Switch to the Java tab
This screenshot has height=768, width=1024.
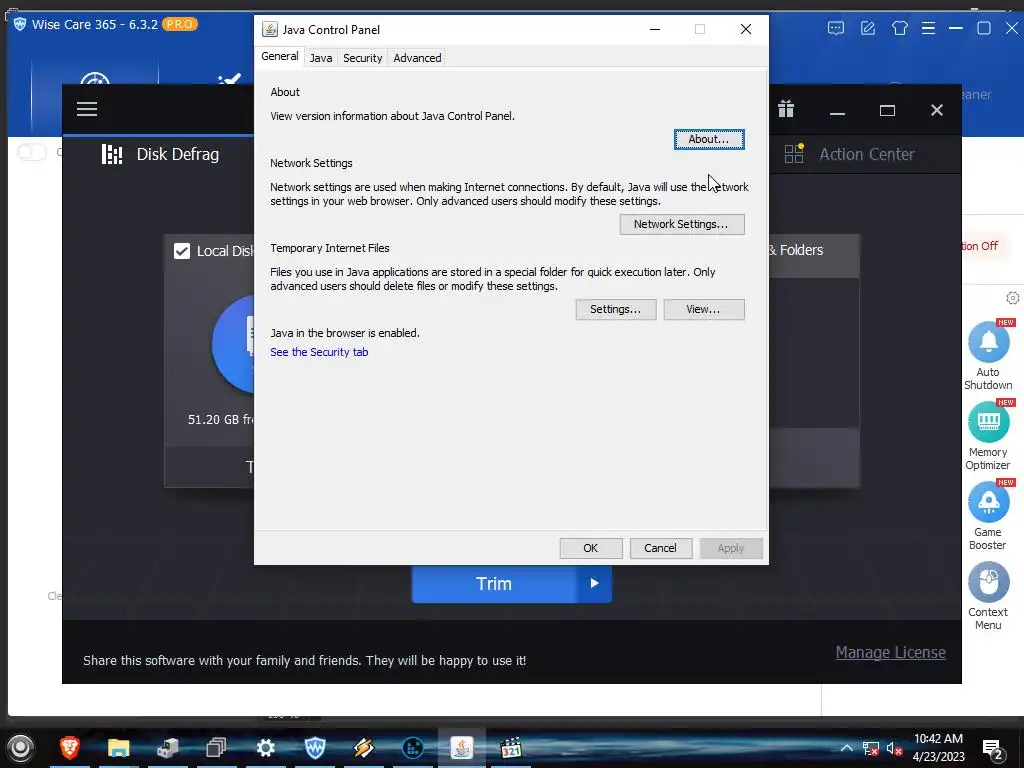pos(321,58)
